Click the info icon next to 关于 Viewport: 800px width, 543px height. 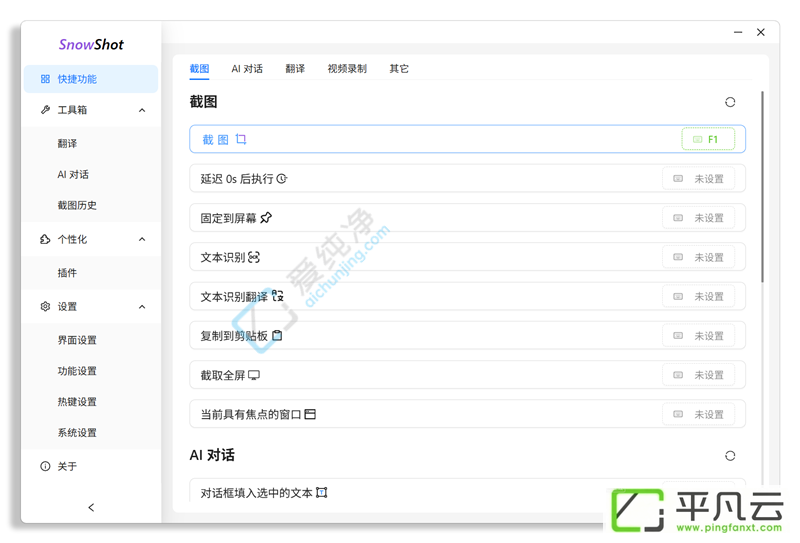(45, 466)
